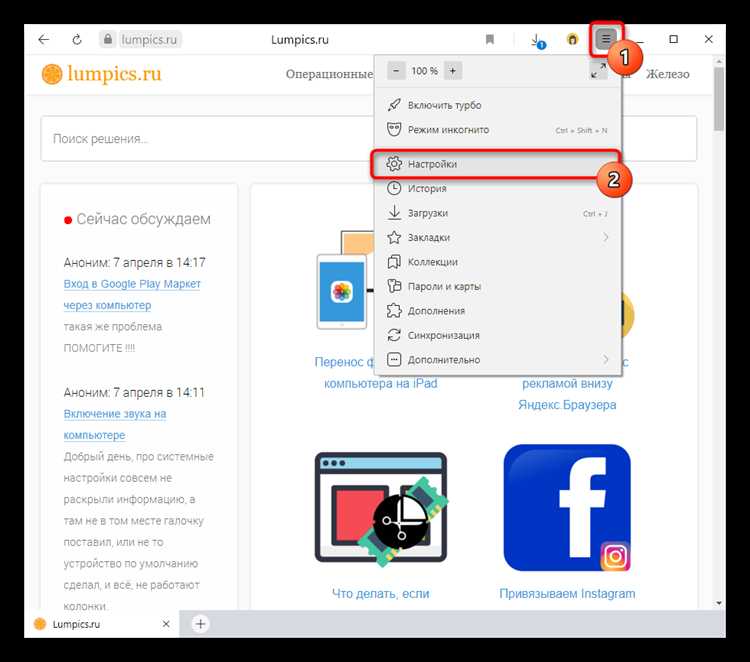Viewport: 750px width, 662px height.
Task: Enter fullscreen via the expand arrows icon
Action: [x=598, y=71]
